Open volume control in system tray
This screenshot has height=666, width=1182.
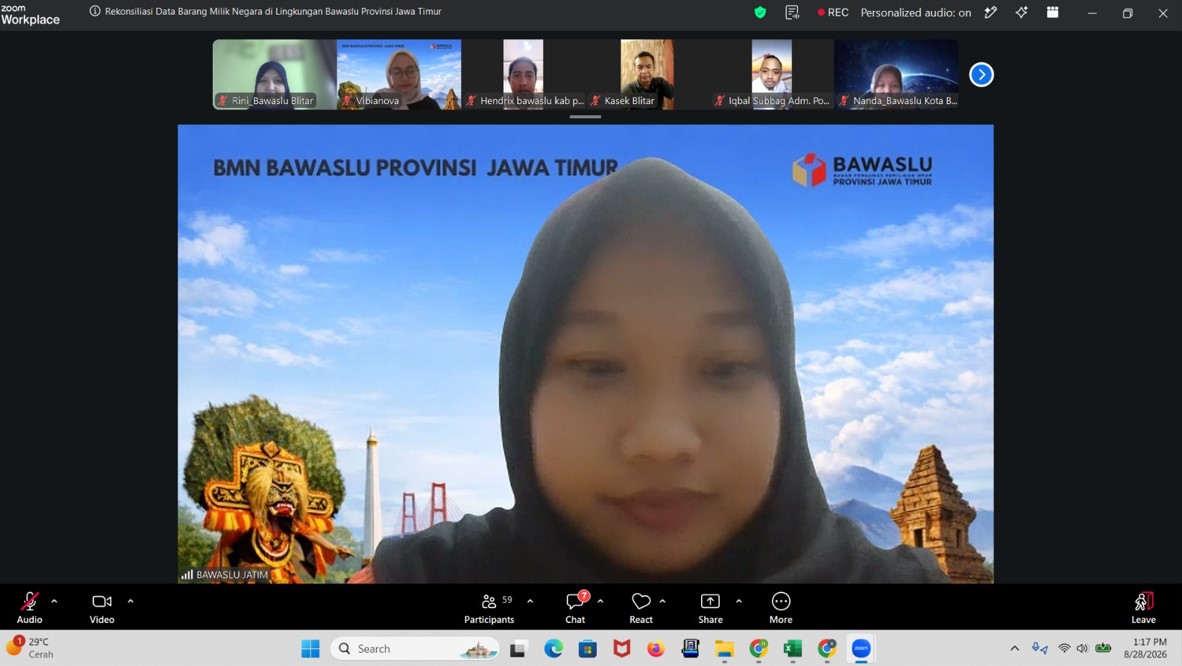(x=1082, y=649)
